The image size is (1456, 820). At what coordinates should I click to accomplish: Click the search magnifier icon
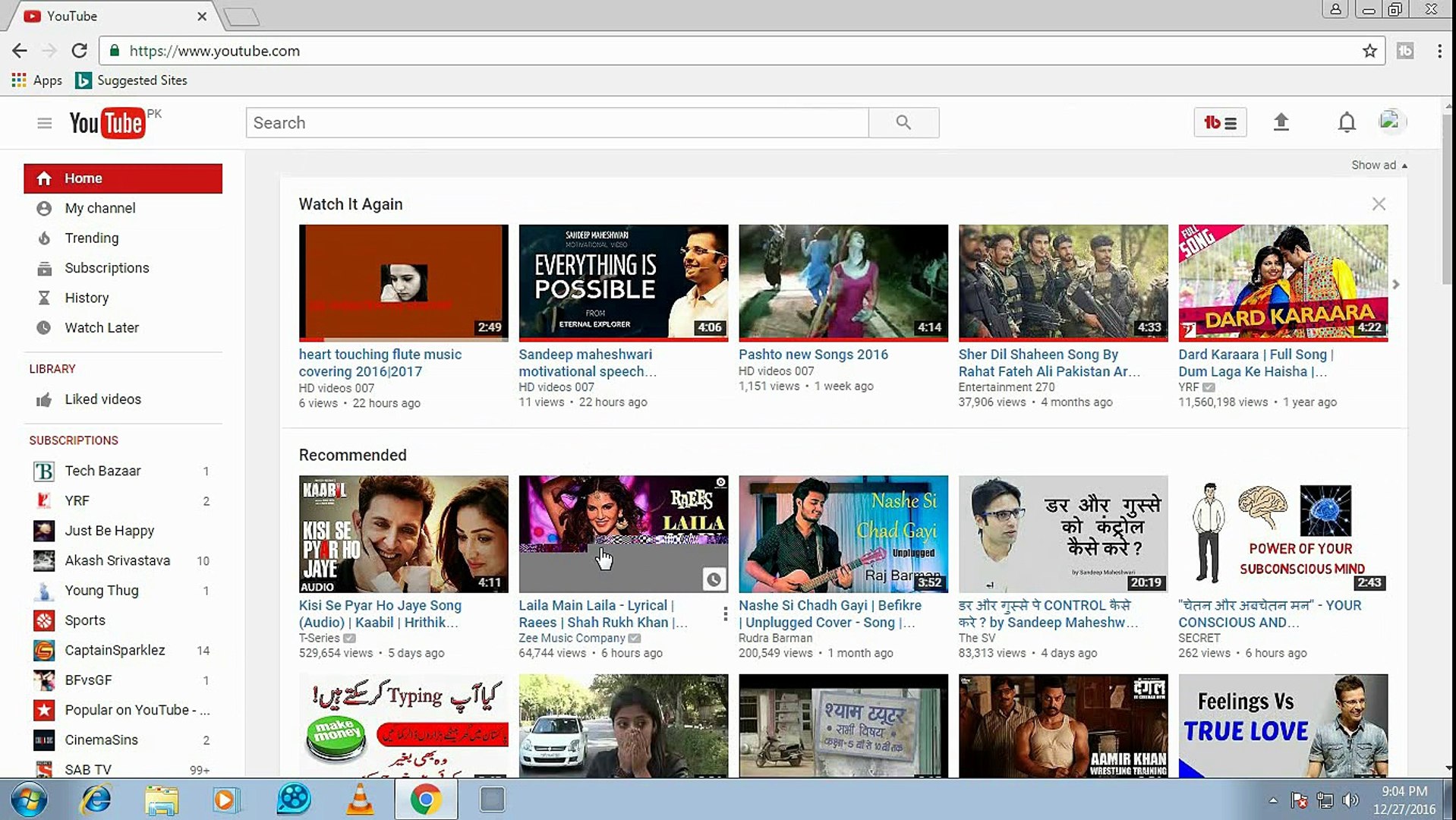(x=903, y=122)
